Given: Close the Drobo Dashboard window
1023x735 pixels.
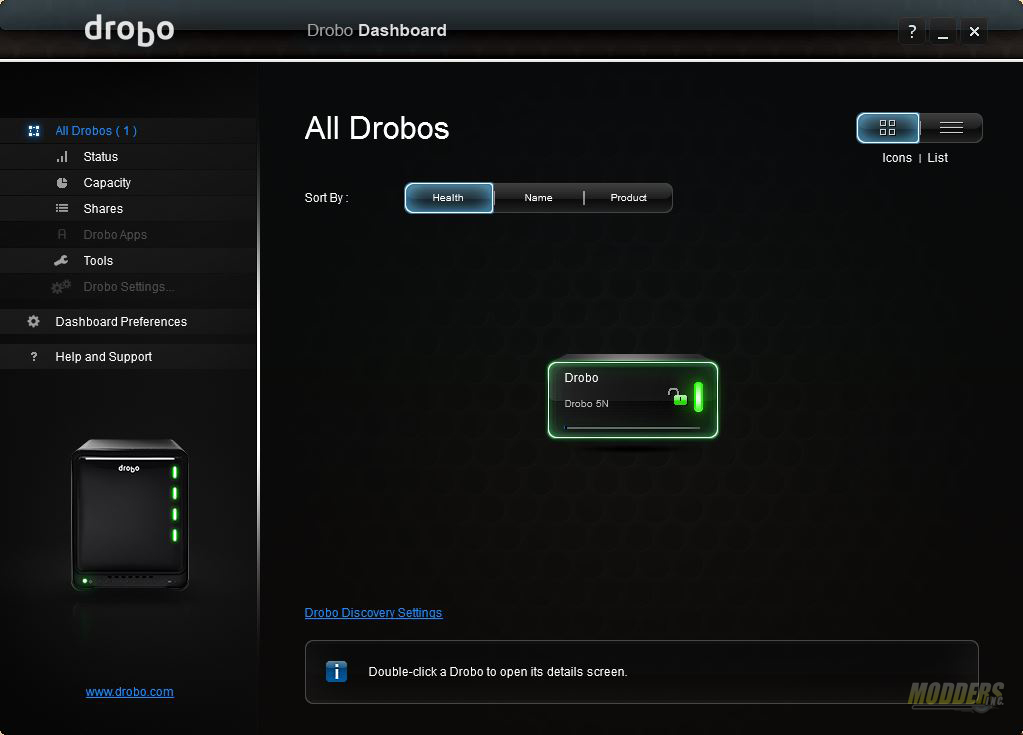Looking at the screenshot, I should [x=974, y=31].
